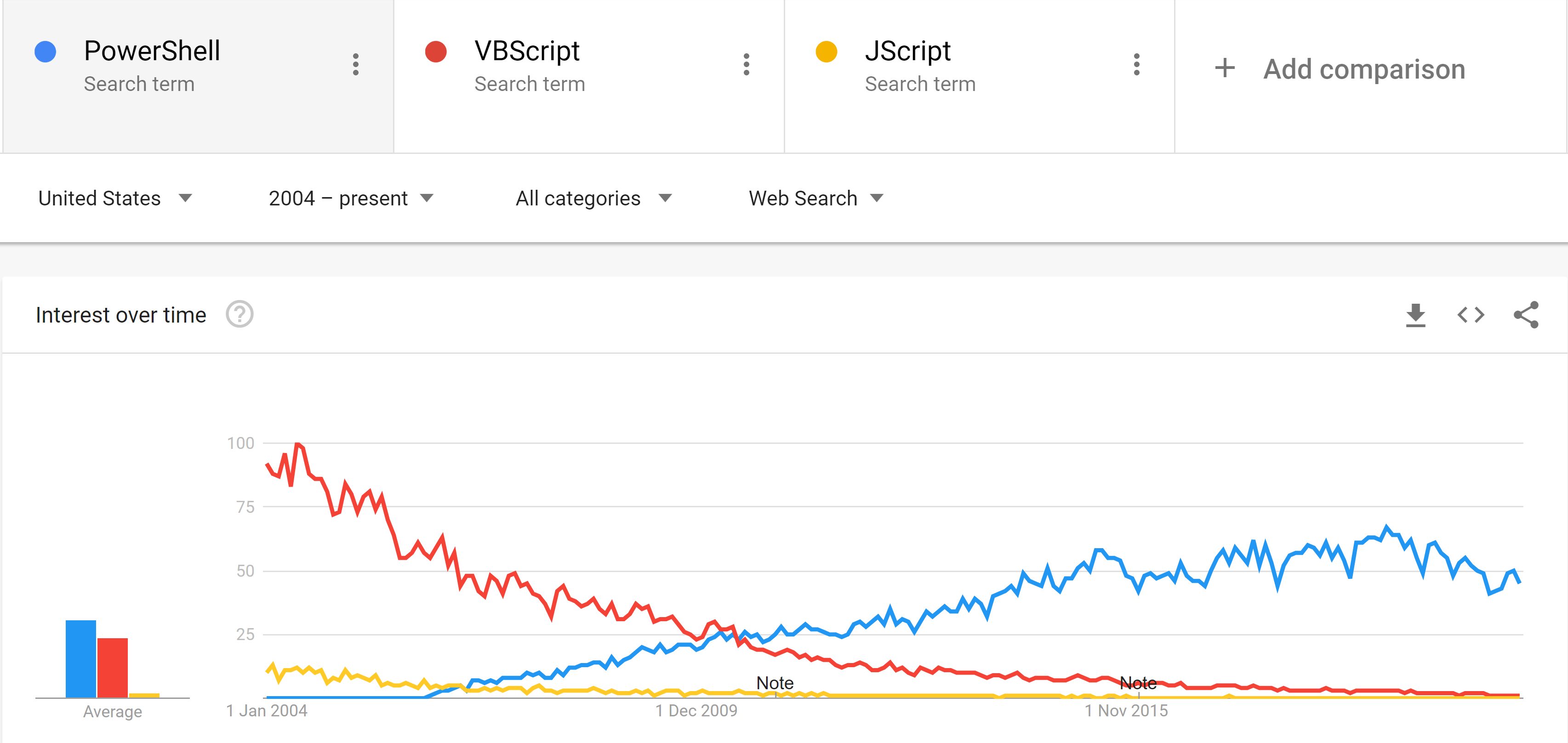This screenshot has height=743, width=1568.
Task: Open PowerShell term options menu
Action: click(x=355, y=64)
